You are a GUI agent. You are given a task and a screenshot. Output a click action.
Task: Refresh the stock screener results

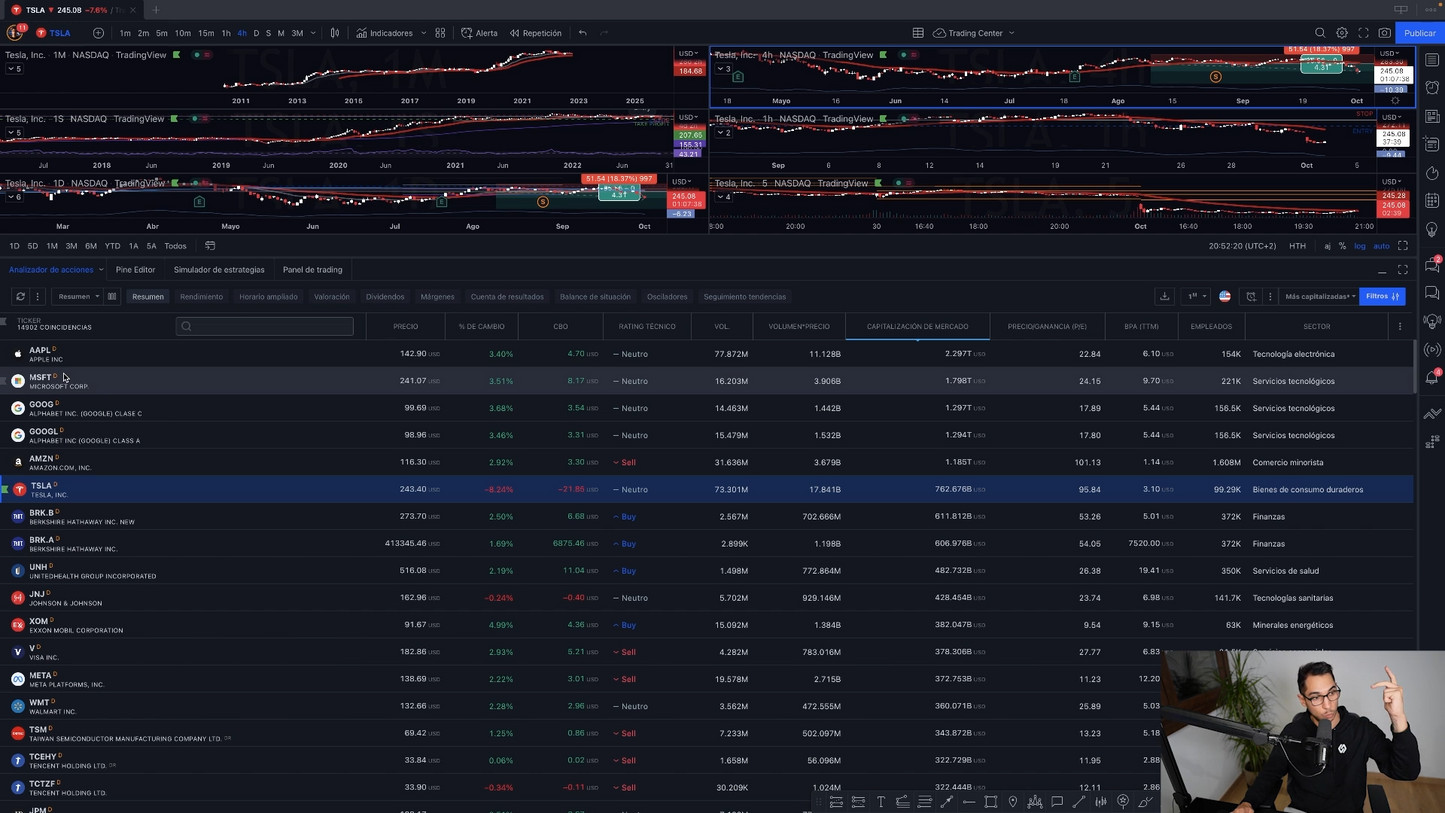pyautogui.click(x=20, y=297)
